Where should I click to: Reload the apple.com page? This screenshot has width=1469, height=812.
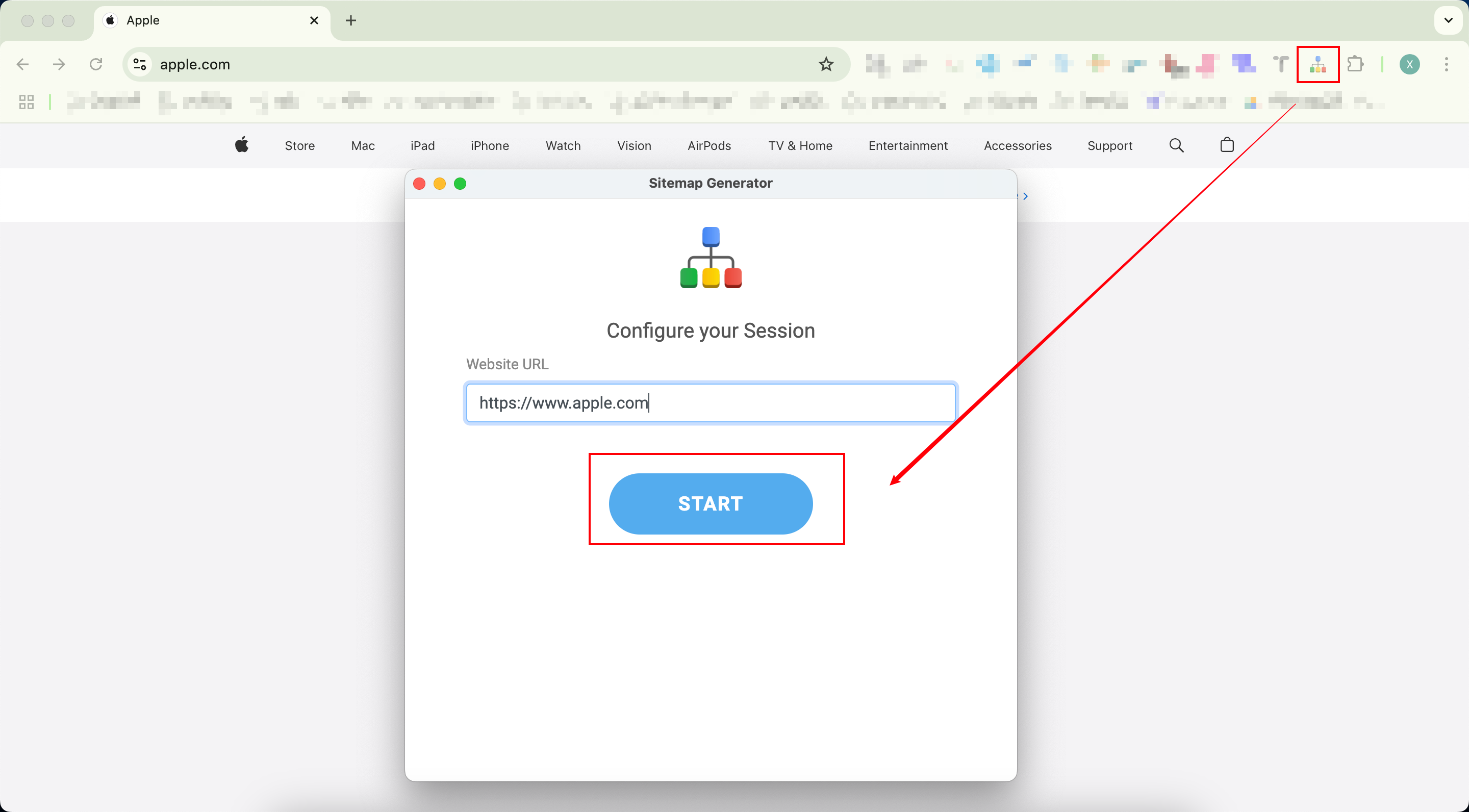96,64
